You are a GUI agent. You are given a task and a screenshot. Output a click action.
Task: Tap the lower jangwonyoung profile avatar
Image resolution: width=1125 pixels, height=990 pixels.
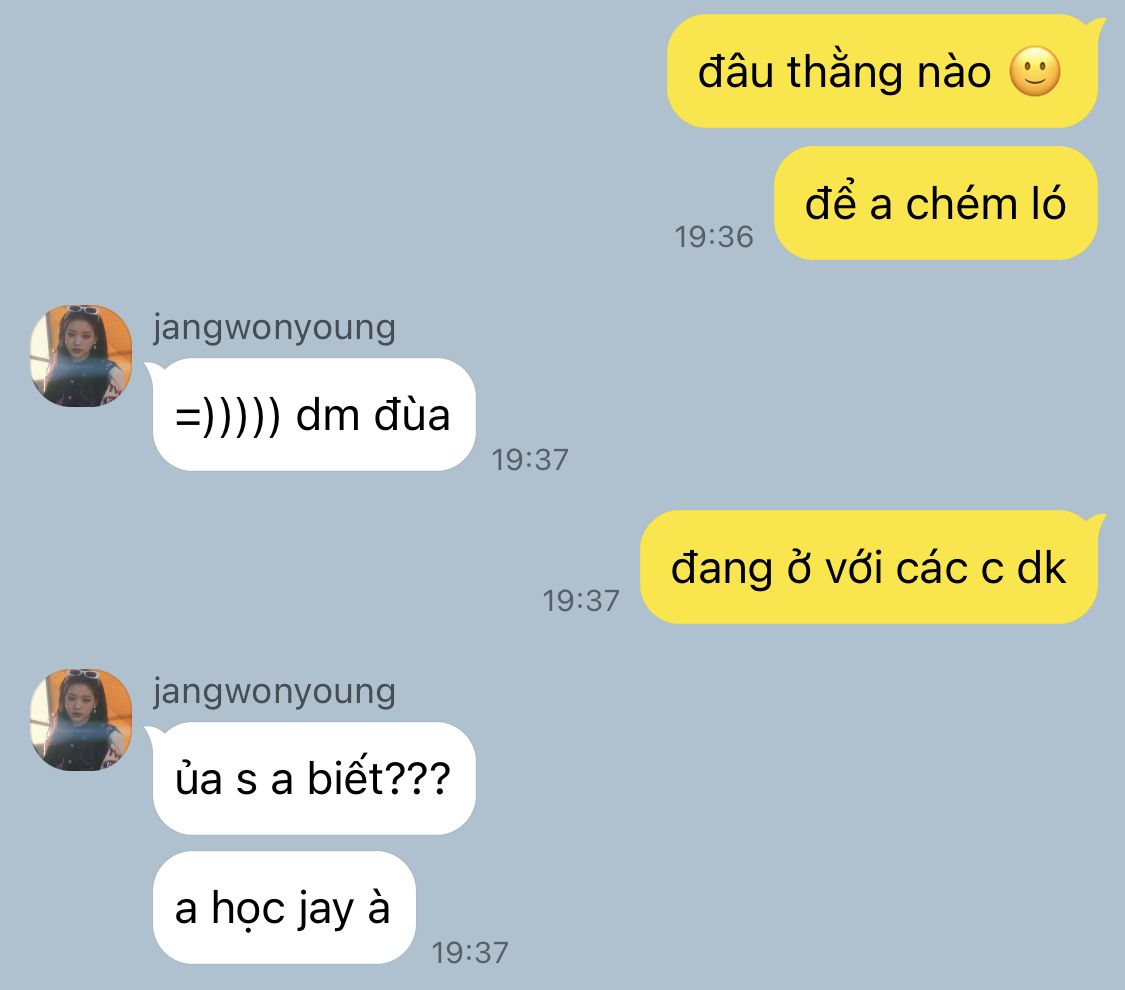click(x=81, y=720)
